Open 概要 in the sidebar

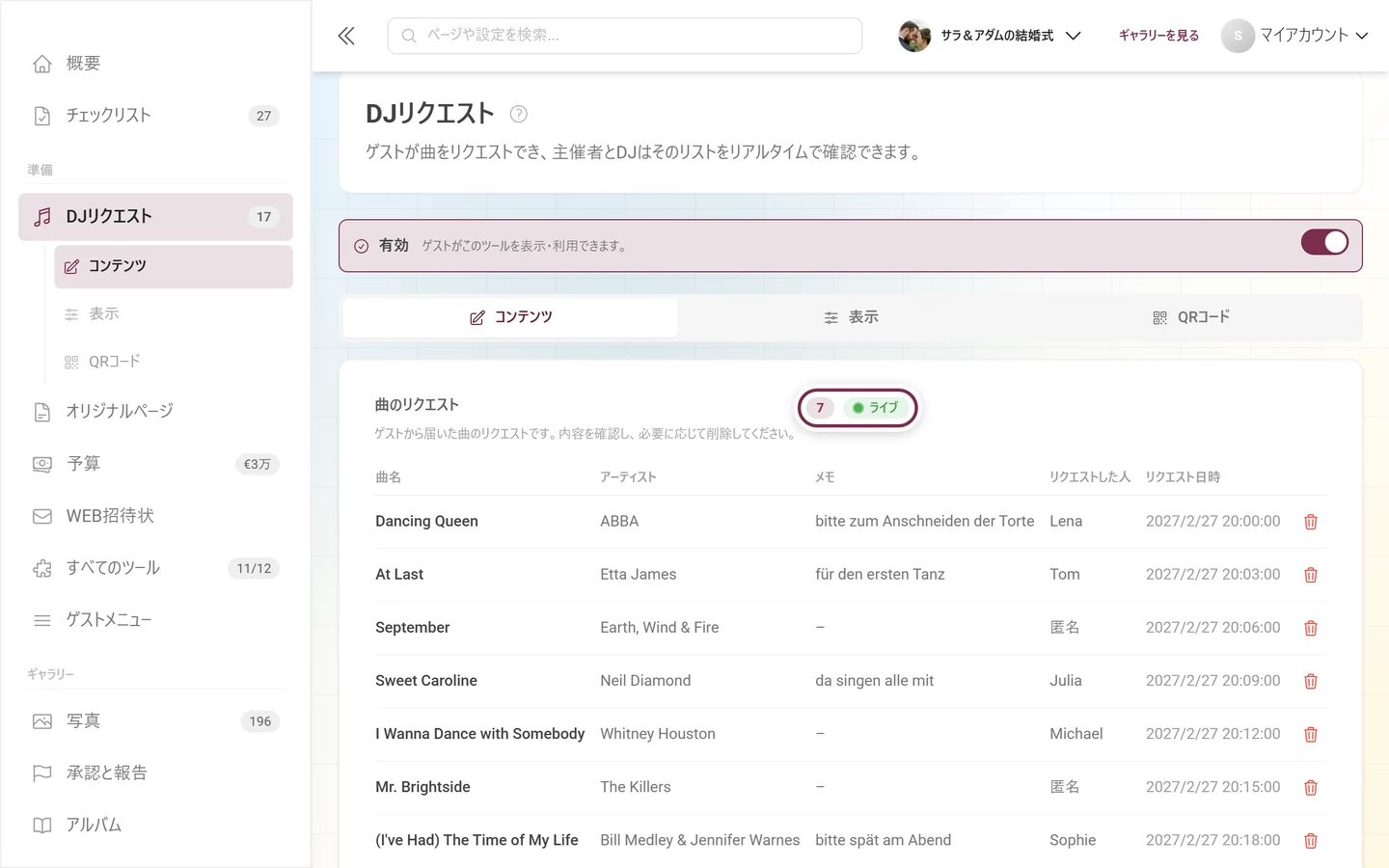tap(155, 64)
